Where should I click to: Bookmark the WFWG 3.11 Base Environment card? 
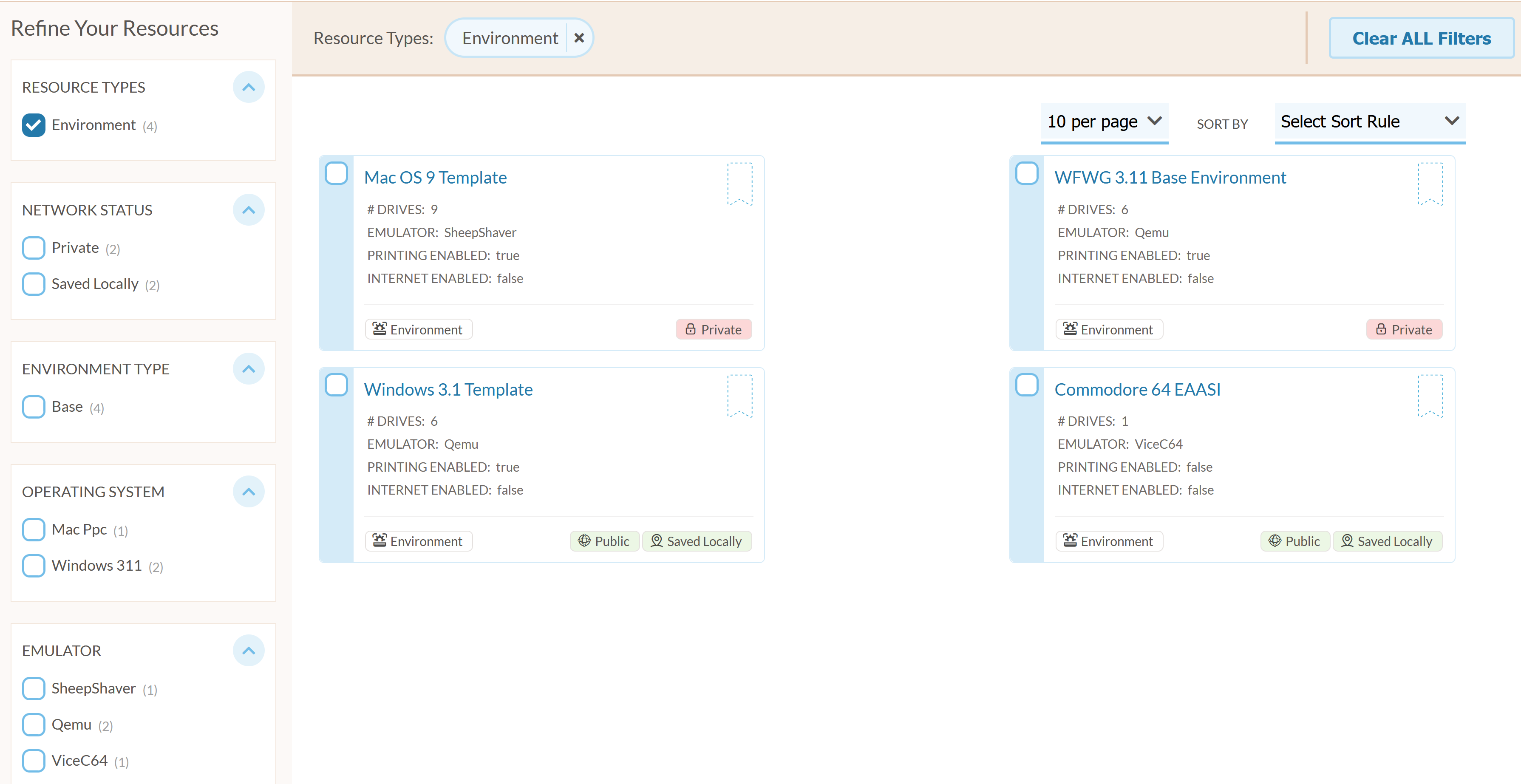(1430, 184)
